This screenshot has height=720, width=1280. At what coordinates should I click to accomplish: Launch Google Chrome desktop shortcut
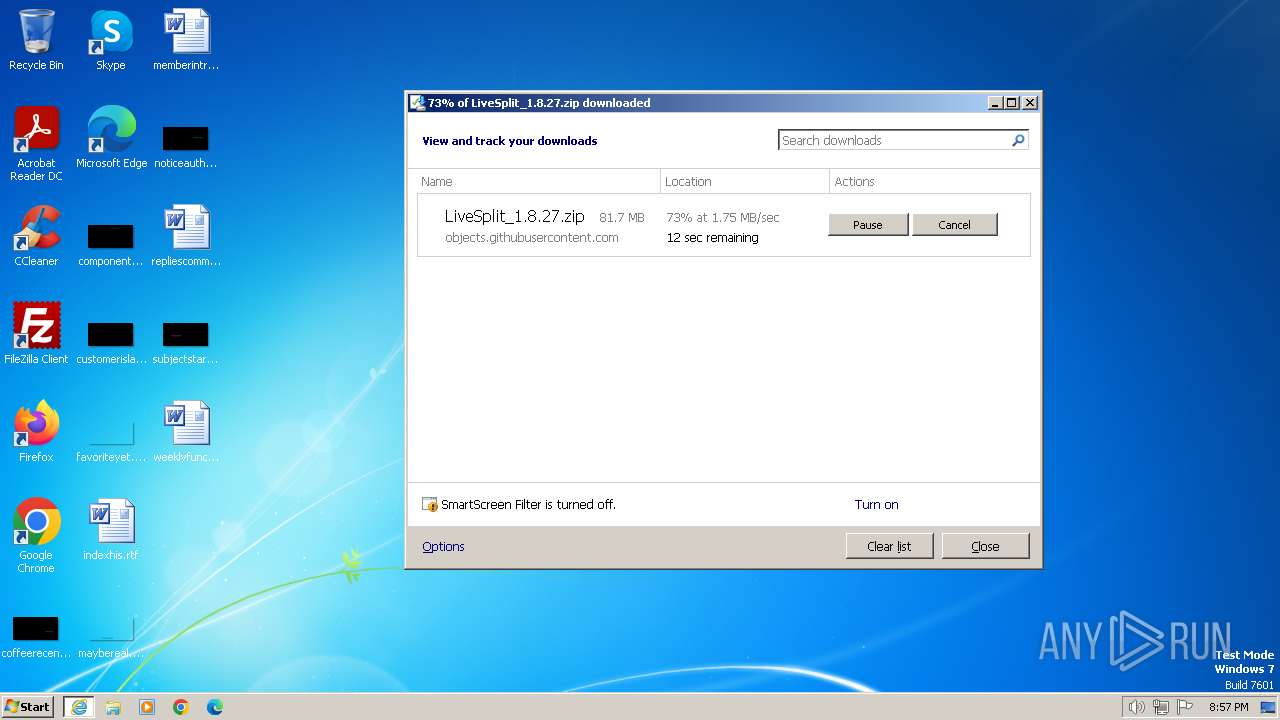click(x=36, y=536)
